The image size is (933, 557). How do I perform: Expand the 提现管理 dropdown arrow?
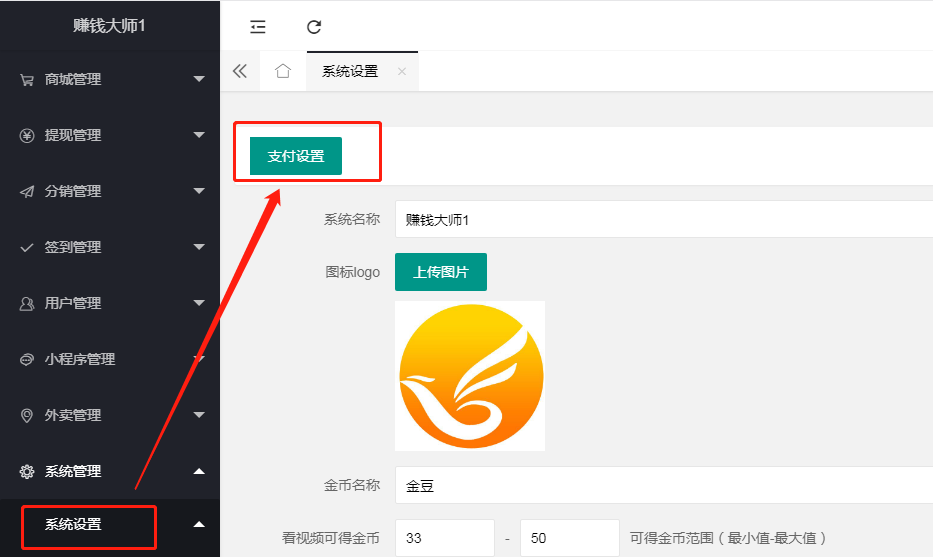199,134
